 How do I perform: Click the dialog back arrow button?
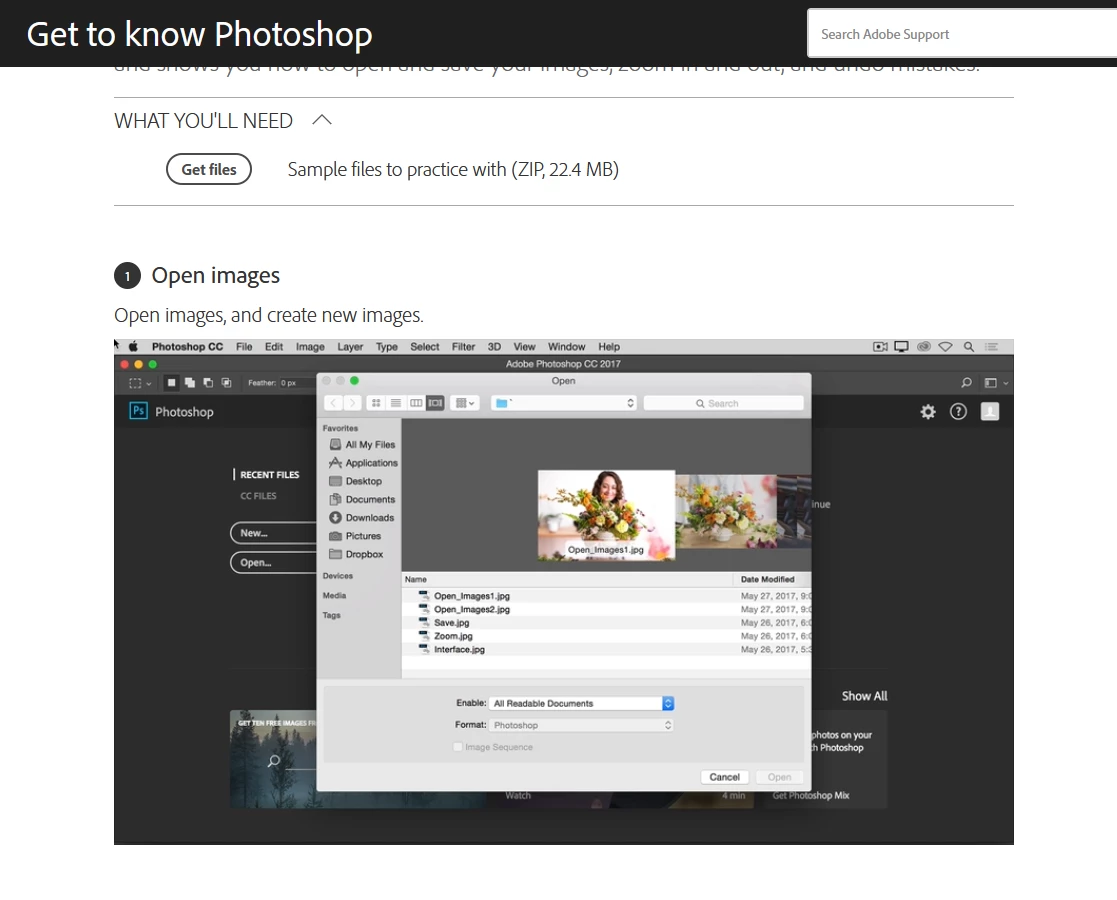click(x=333, y=403)
